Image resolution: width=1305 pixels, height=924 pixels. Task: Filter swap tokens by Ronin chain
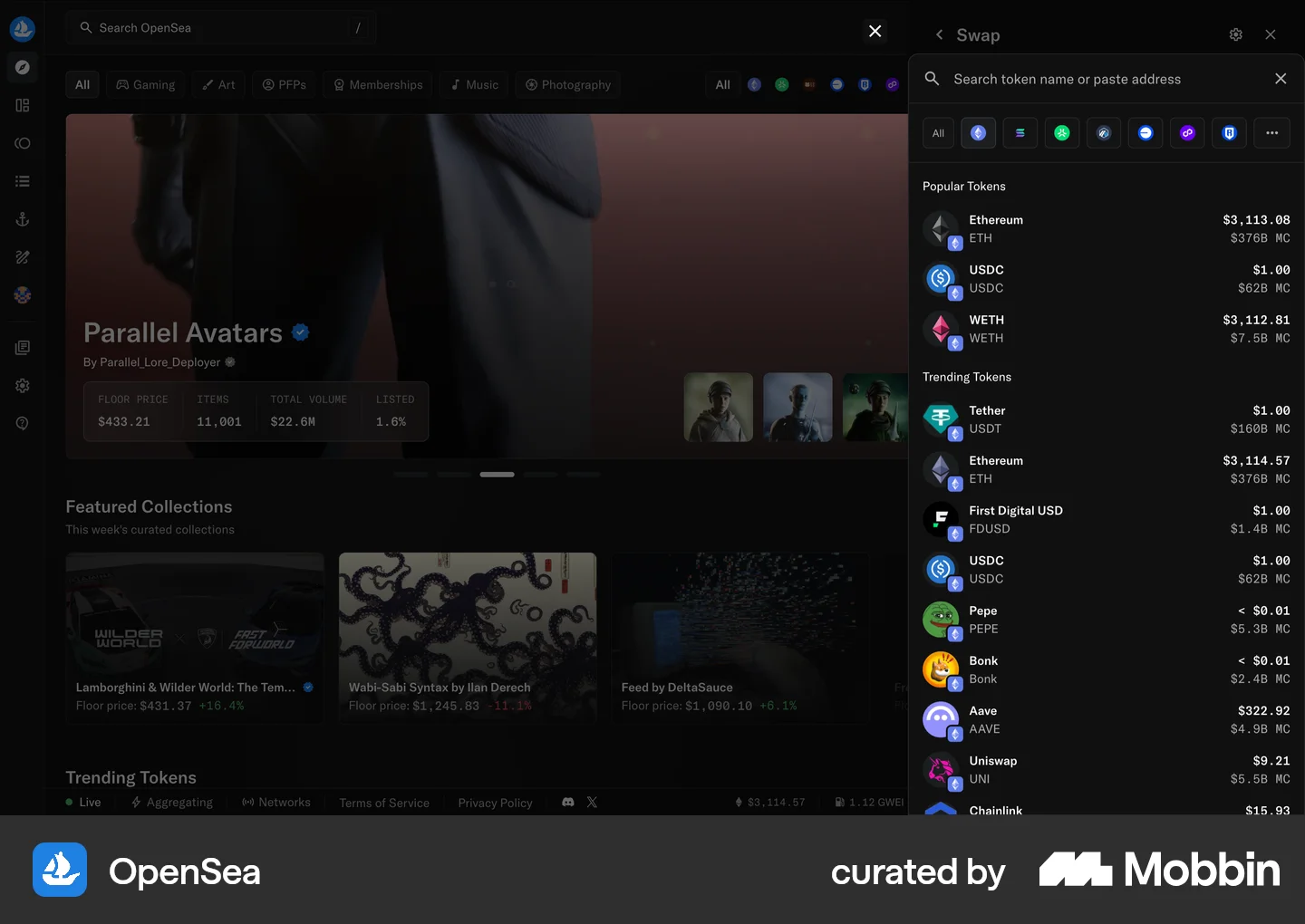pyautogui.click(x=1230, y=133)
